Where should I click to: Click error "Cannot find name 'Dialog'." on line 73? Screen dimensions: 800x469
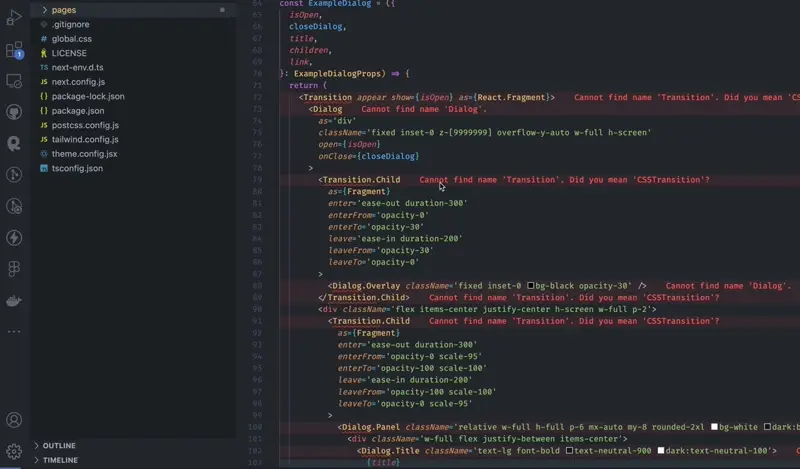pos(424,109)
